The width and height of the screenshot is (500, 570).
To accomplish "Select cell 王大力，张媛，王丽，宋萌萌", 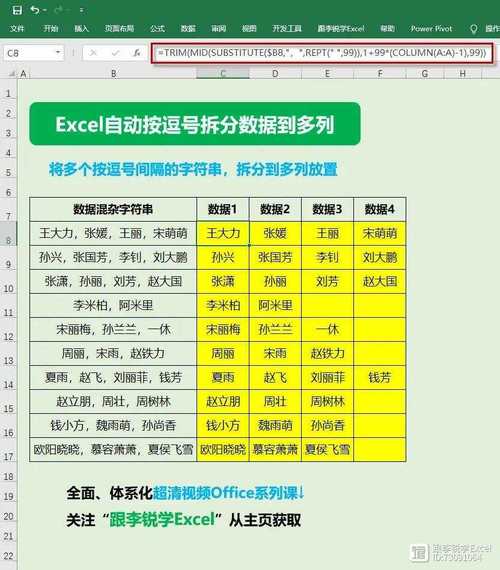I will coord(113,233).
